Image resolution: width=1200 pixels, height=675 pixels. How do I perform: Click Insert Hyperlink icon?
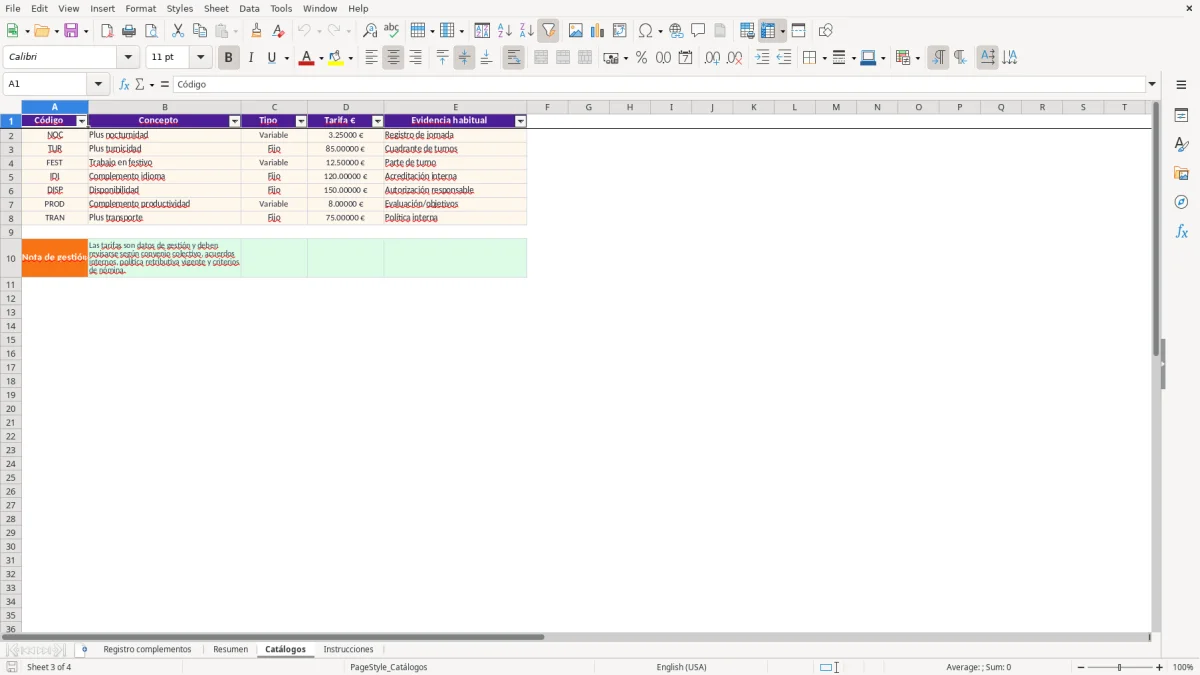(676, 31)
